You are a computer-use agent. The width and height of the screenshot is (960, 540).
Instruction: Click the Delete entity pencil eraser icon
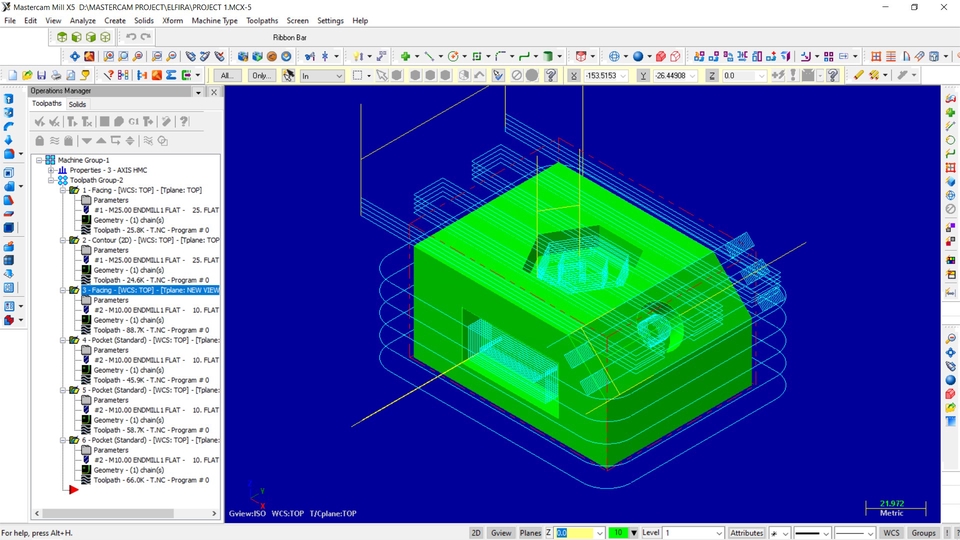click(x=858, y=75)
